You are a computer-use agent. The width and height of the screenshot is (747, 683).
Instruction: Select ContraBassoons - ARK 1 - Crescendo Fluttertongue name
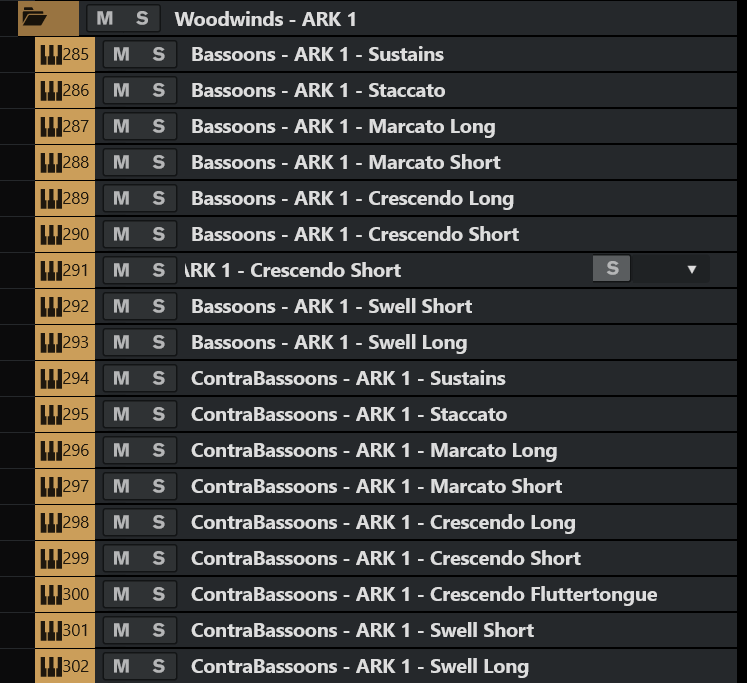pos(424,595)
